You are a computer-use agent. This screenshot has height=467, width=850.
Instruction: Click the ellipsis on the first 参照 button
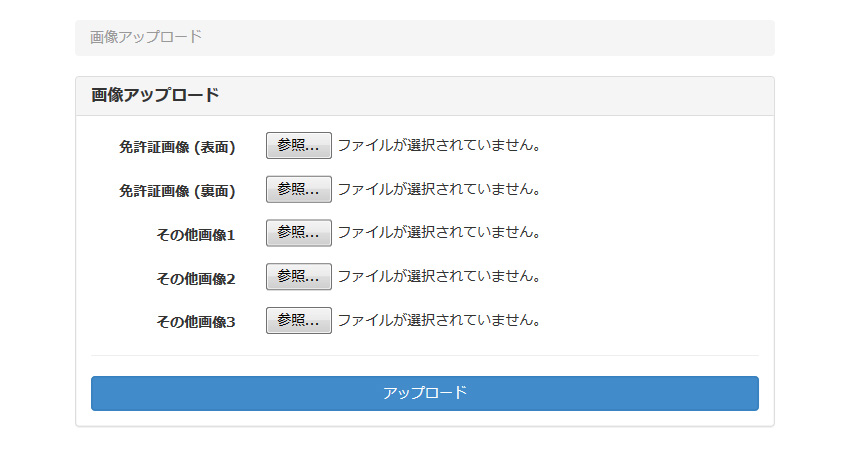click(x=313, y=149)
